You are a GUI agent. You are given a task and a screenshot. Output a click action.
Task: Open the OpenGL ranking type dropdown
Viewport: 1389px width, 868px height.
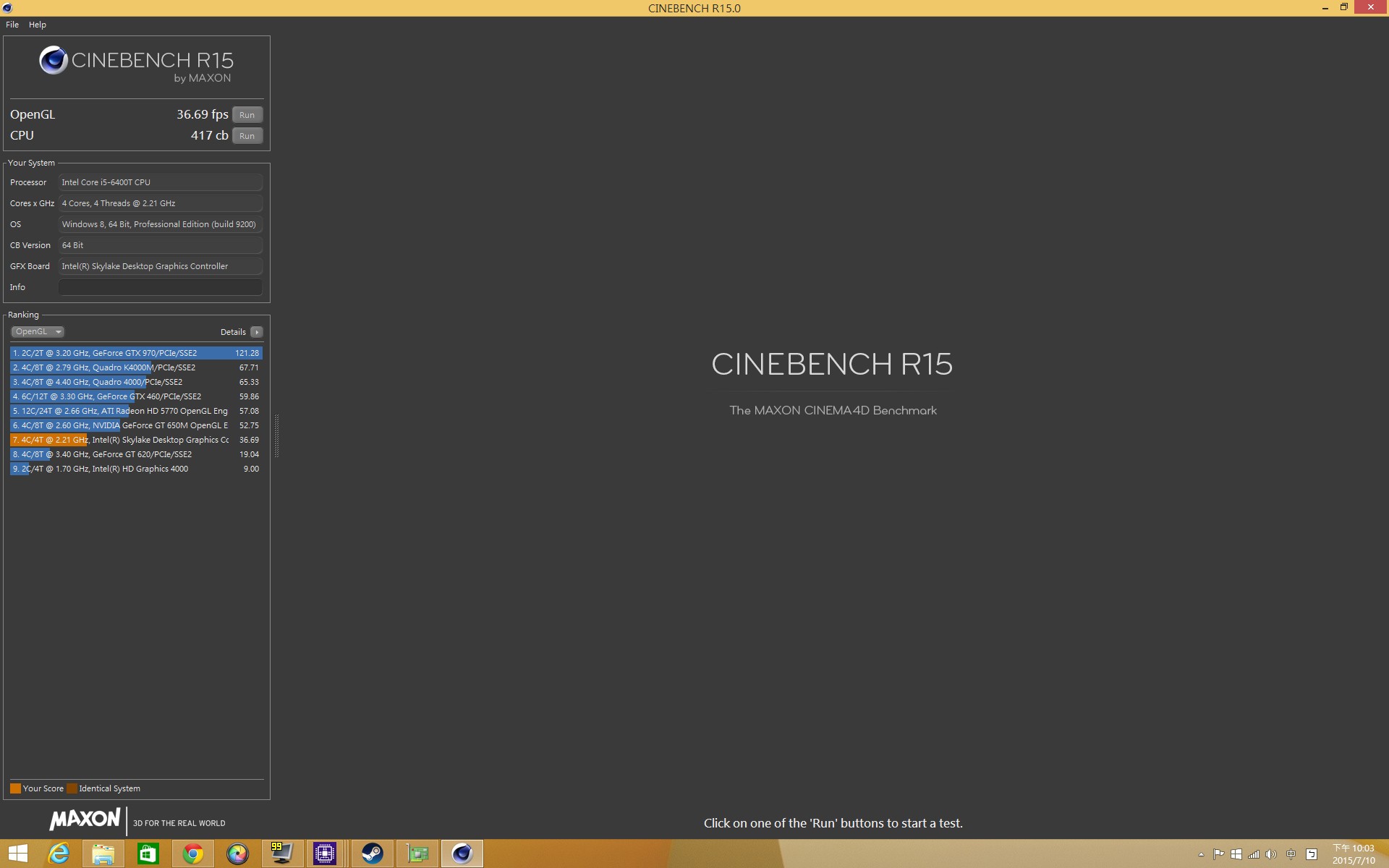pyautogui.click(x=38, y=332)
